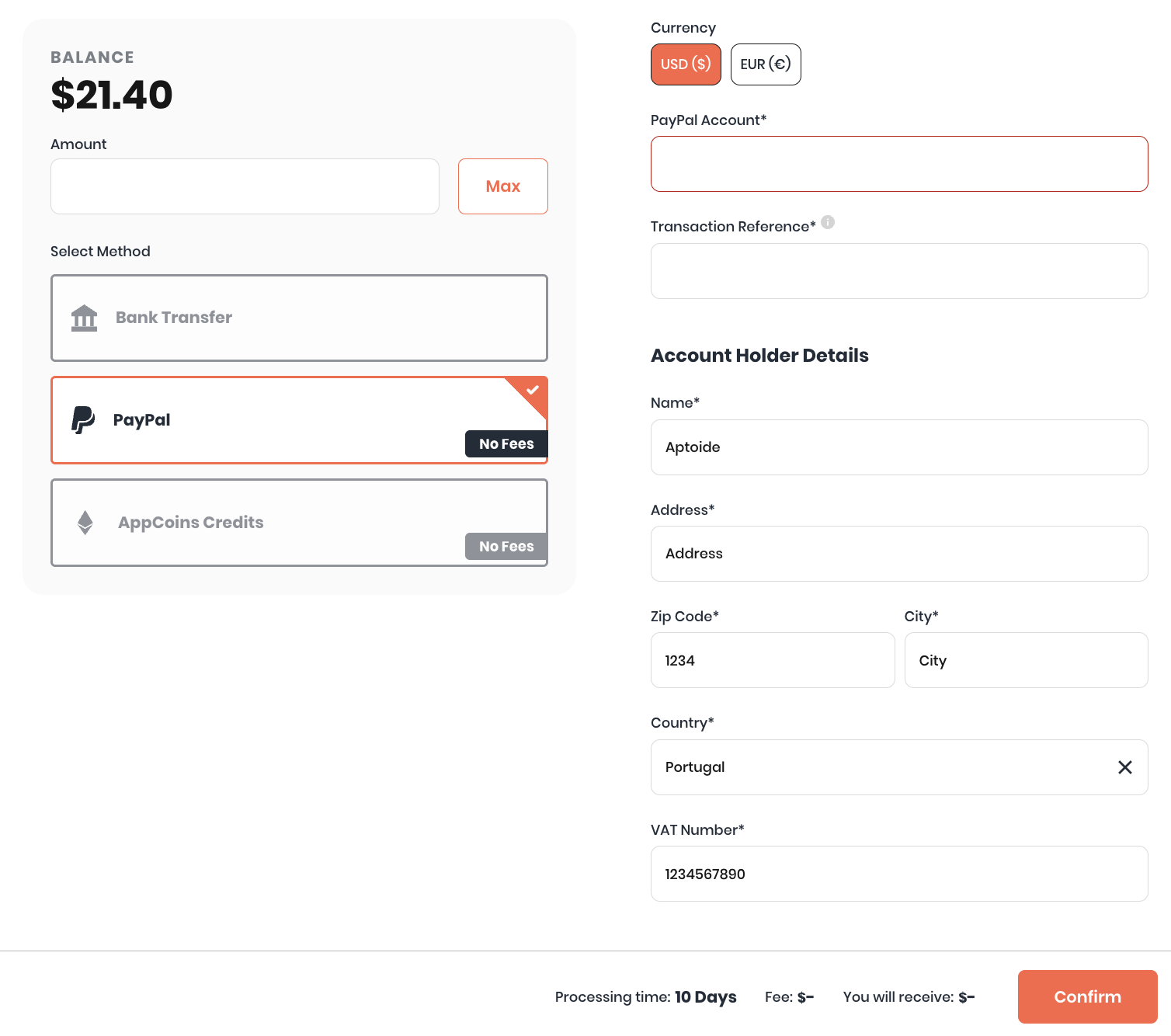Click the Transaction Reference info icon

pyautogui.click(x=828, y=222)
